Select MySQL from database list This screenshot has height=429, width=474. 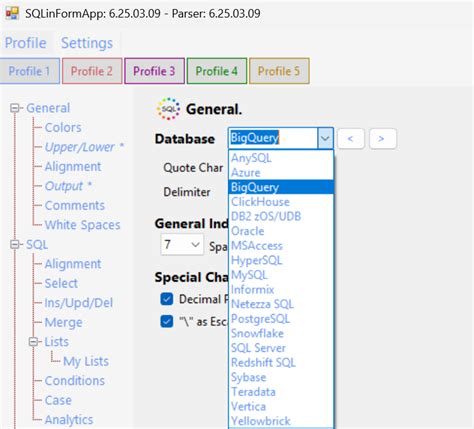click(x=281, y=275)
